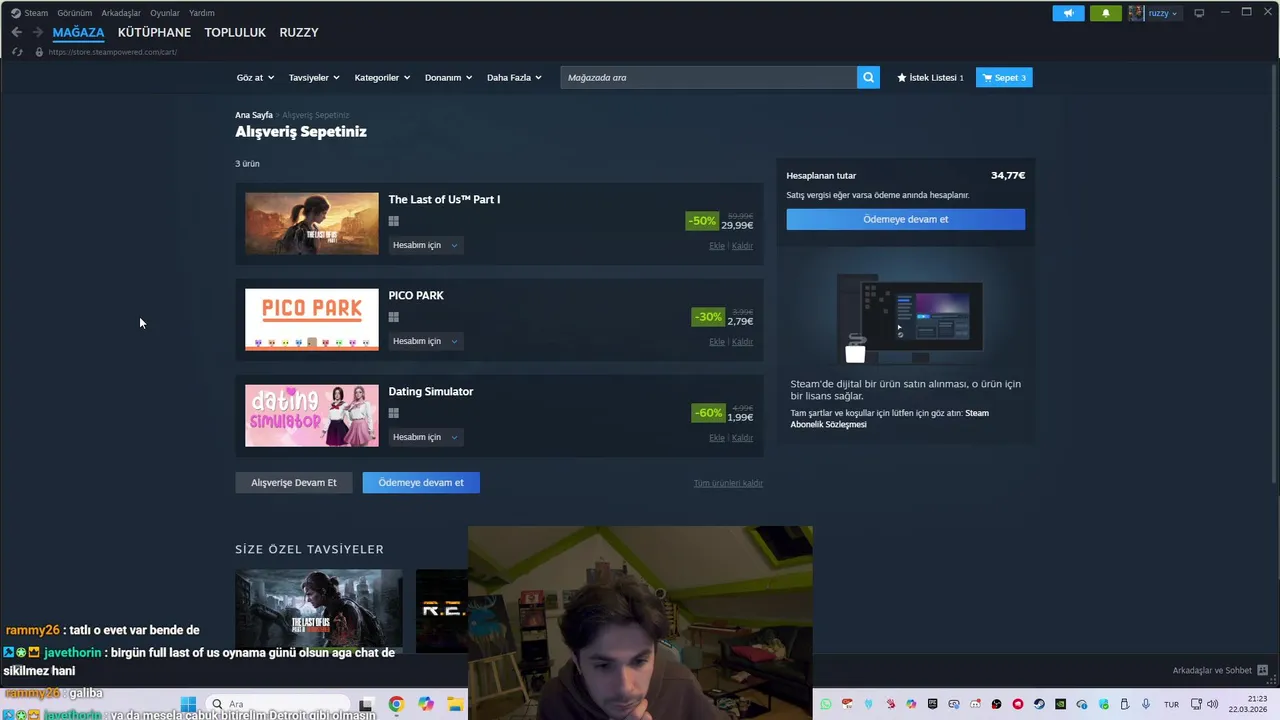The height and width of the screenshot is (720, 1280).
Task: Open Görünüm menu
Action: [x=74, y=13]
